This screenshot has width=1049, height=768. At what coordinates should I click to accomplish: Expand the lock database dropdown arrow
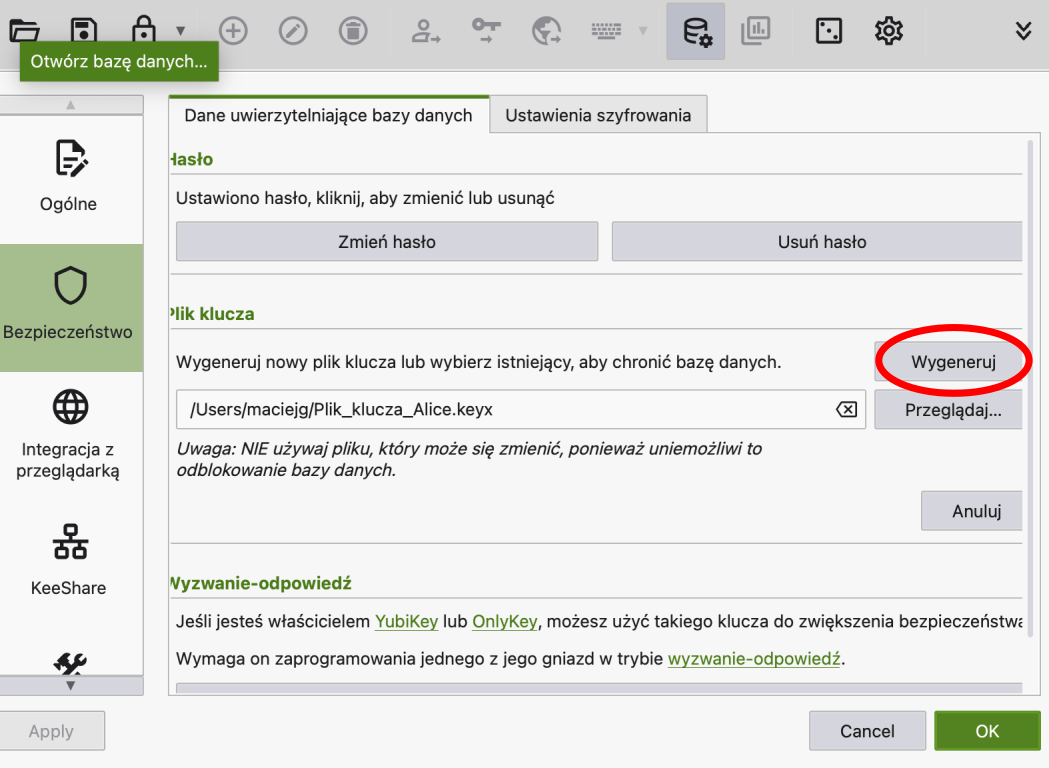click(x=180, y=31)
